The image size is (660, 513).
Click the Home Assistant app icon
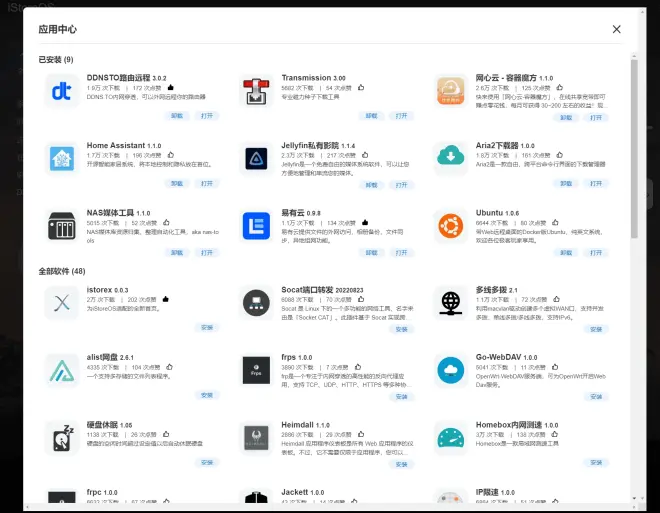[61, 159]
